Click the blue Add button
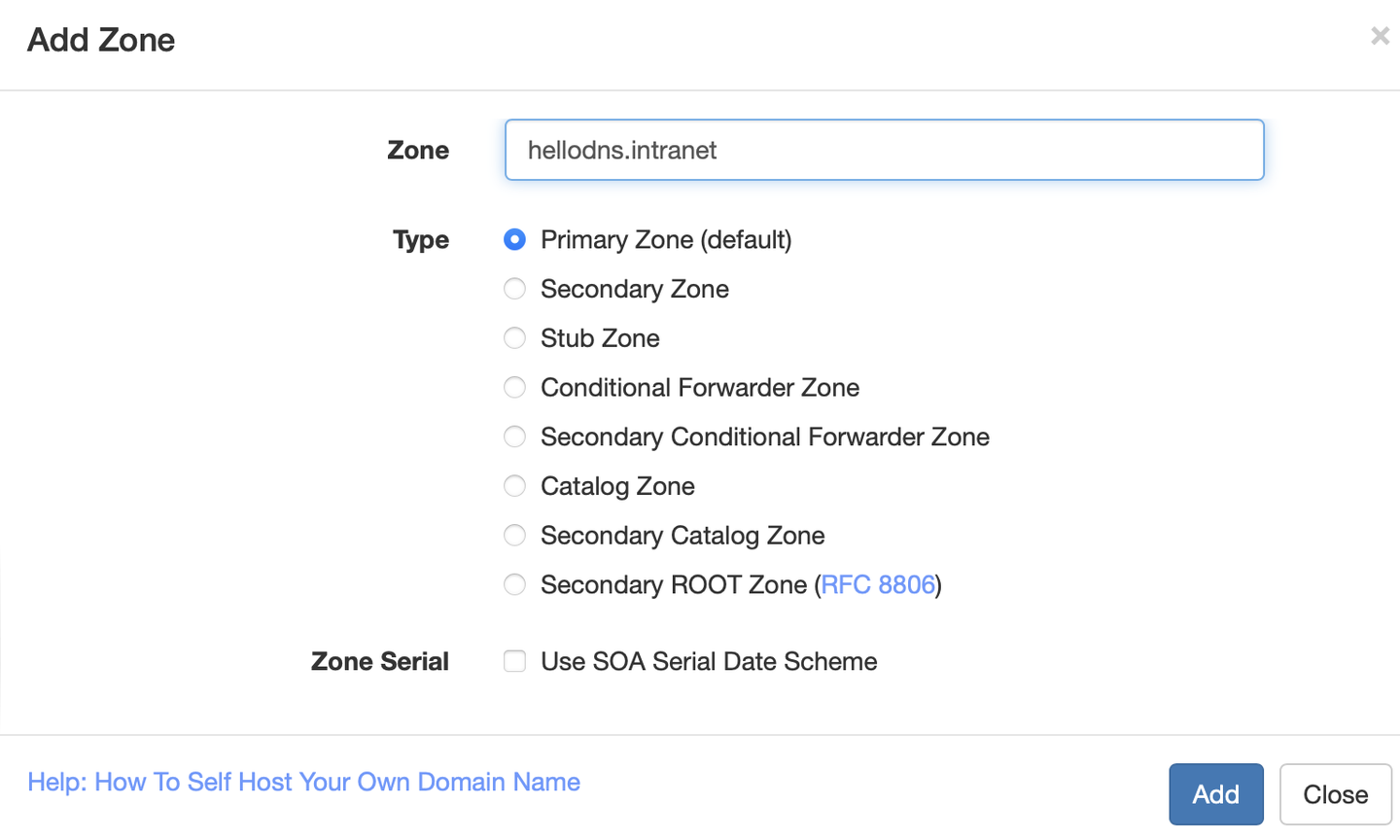Viewport: 1400px width, 840px height. click(x=1216, y=794)
